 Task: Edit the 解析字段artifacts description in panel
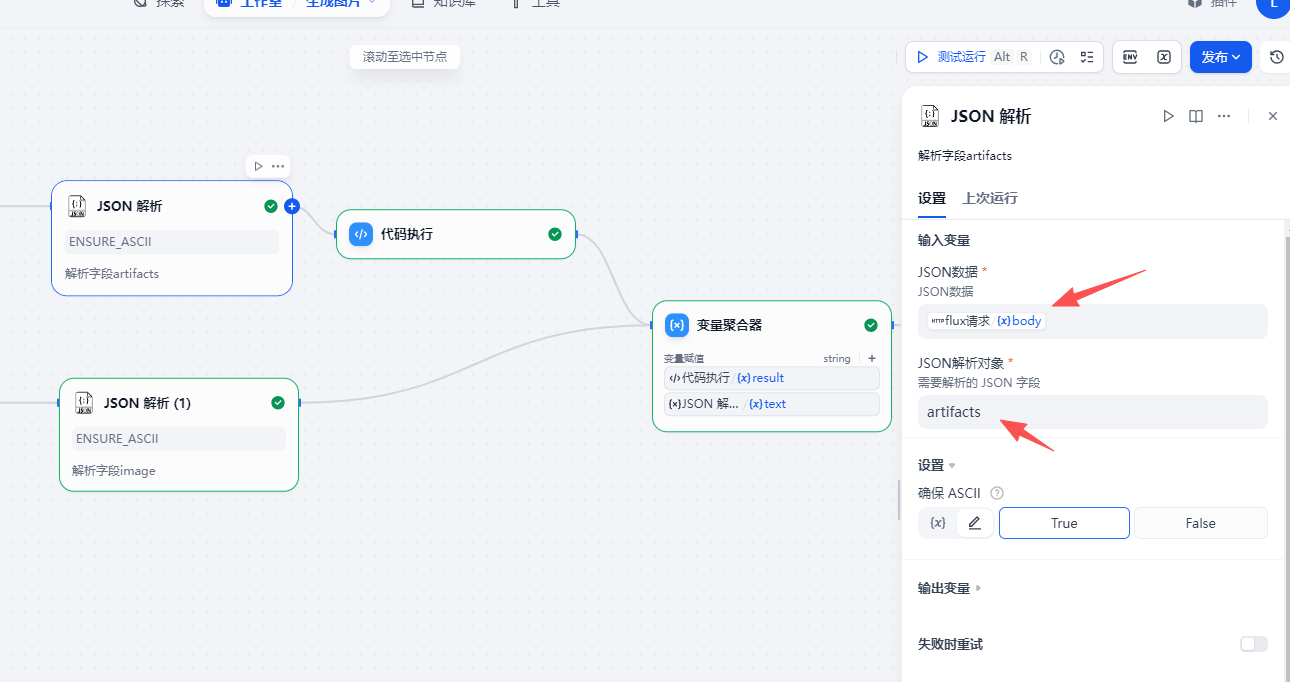[965, 156]
